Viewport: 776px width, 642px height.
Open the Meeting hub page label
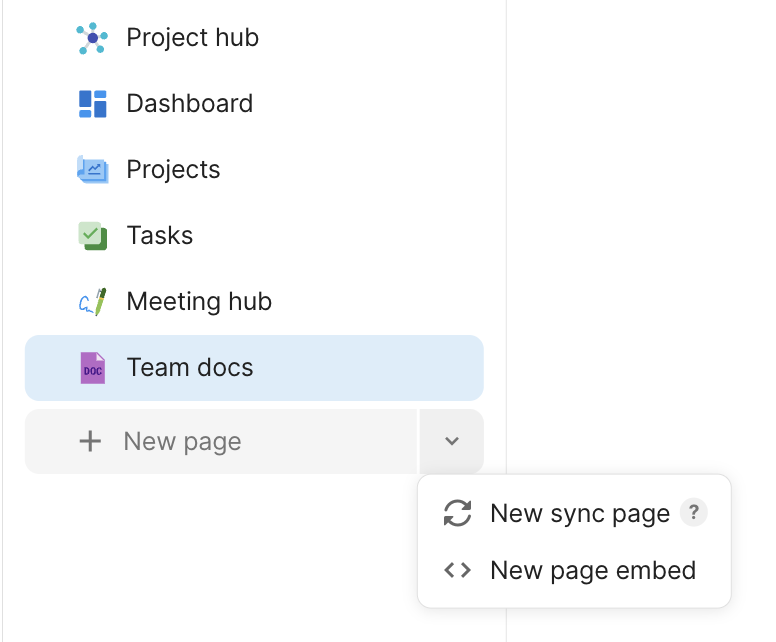[x=199, y=302]
